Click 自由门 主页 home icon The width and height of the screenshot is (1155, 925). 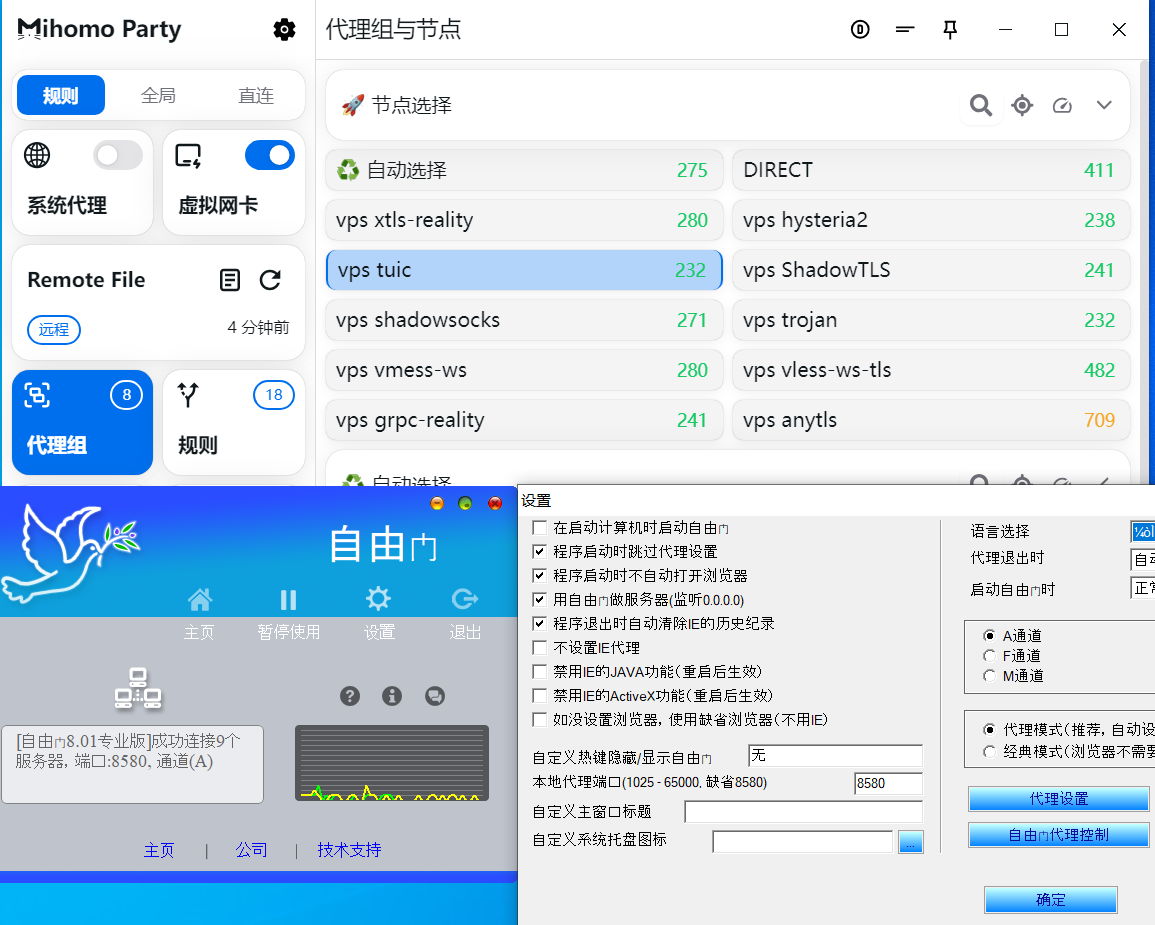pos(200,599)
